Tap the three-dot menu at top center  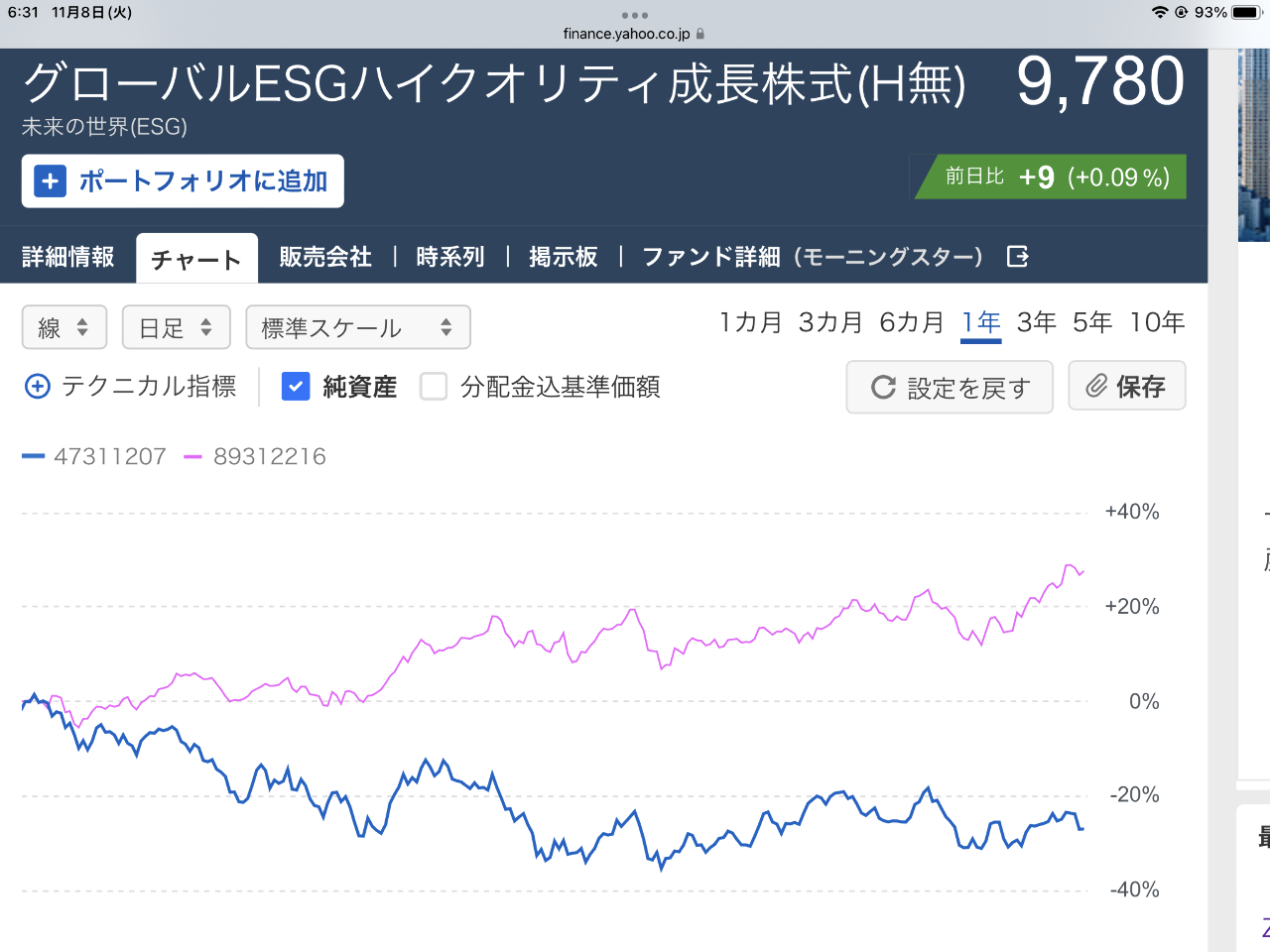click(634, 15)
